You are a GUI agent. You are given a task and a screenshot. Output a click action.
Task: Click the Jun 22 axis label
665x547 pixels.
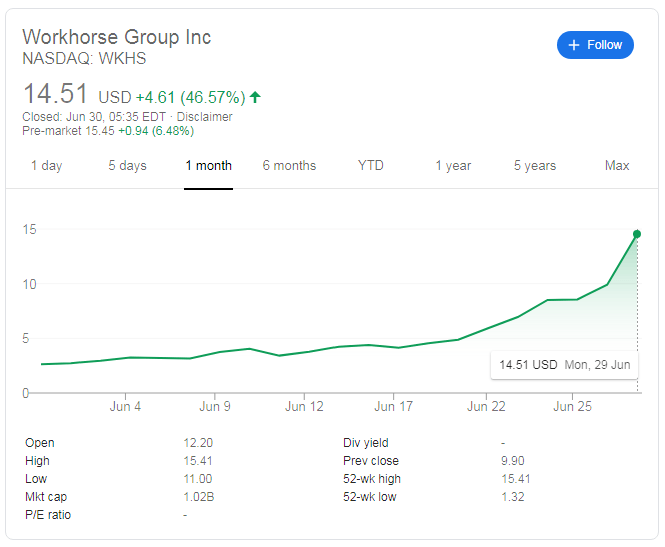pyautogui.click(x=486, y=407)
